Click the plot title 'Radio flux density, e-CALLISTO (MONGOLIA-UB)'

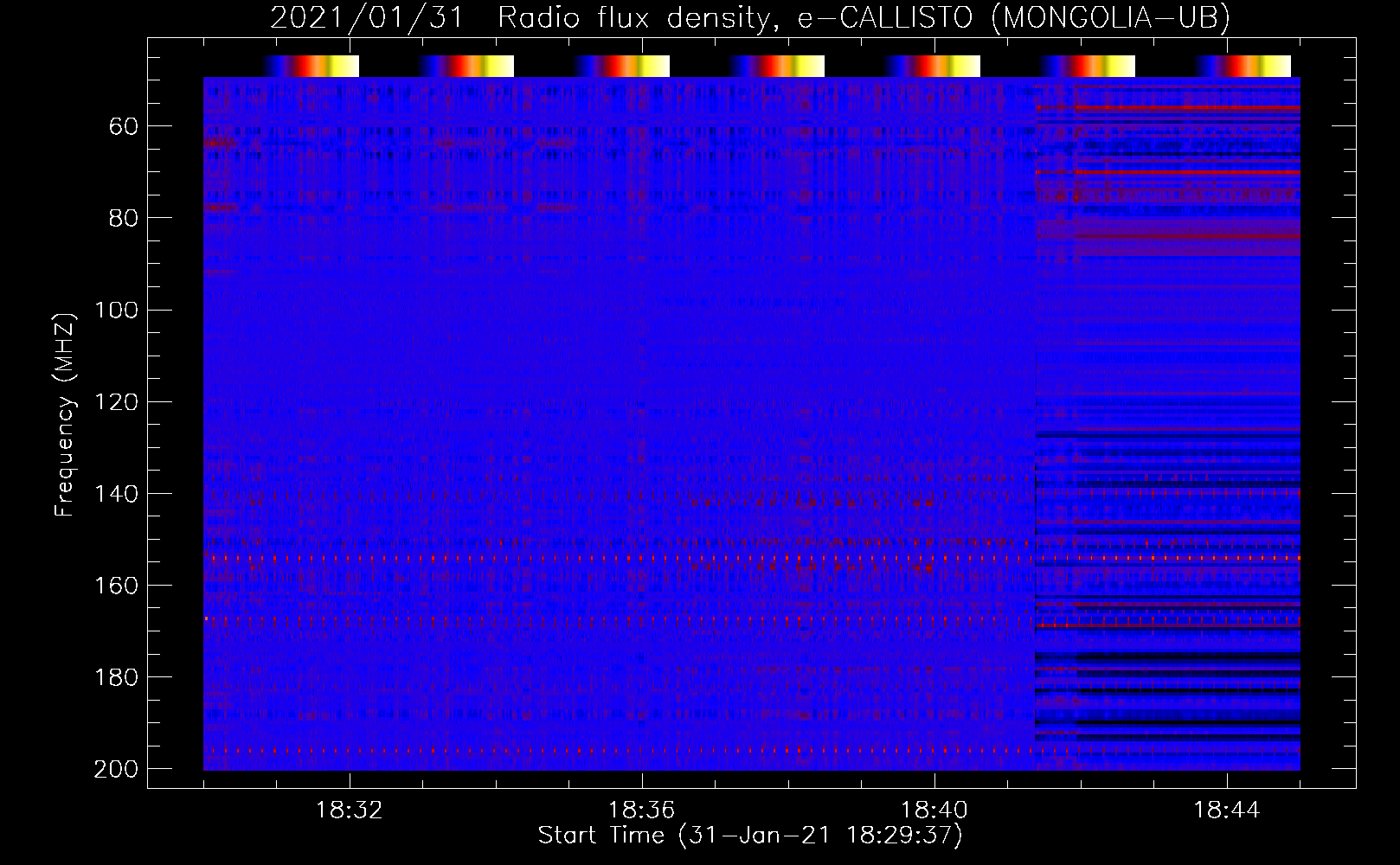point(864,18)
